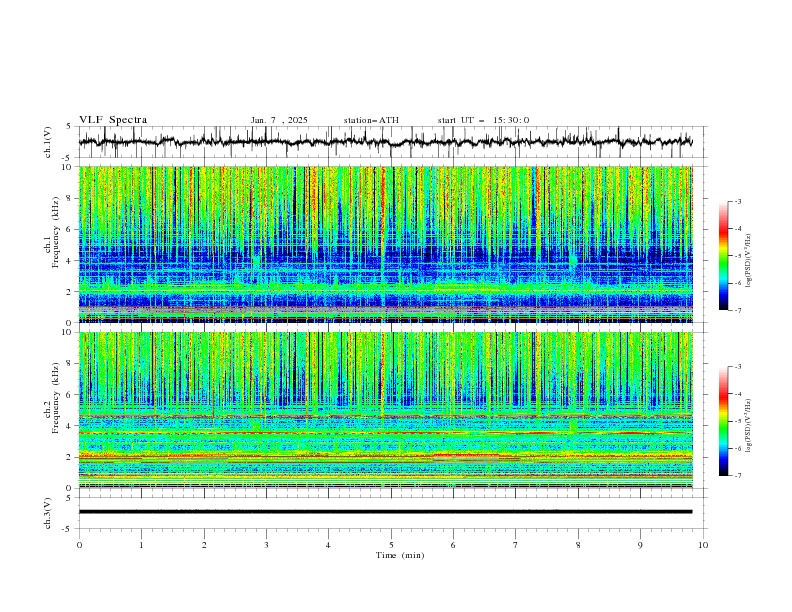Image resolution: width=792 pixels, height=612 pixels.
Task: Click time axis tick label "0"
Action: pos(79,545)
